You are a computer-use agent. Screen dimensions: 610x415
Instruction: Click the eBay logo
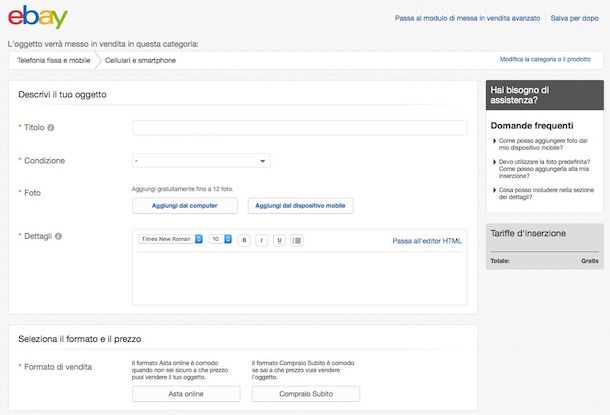click(x=38, y=17)
